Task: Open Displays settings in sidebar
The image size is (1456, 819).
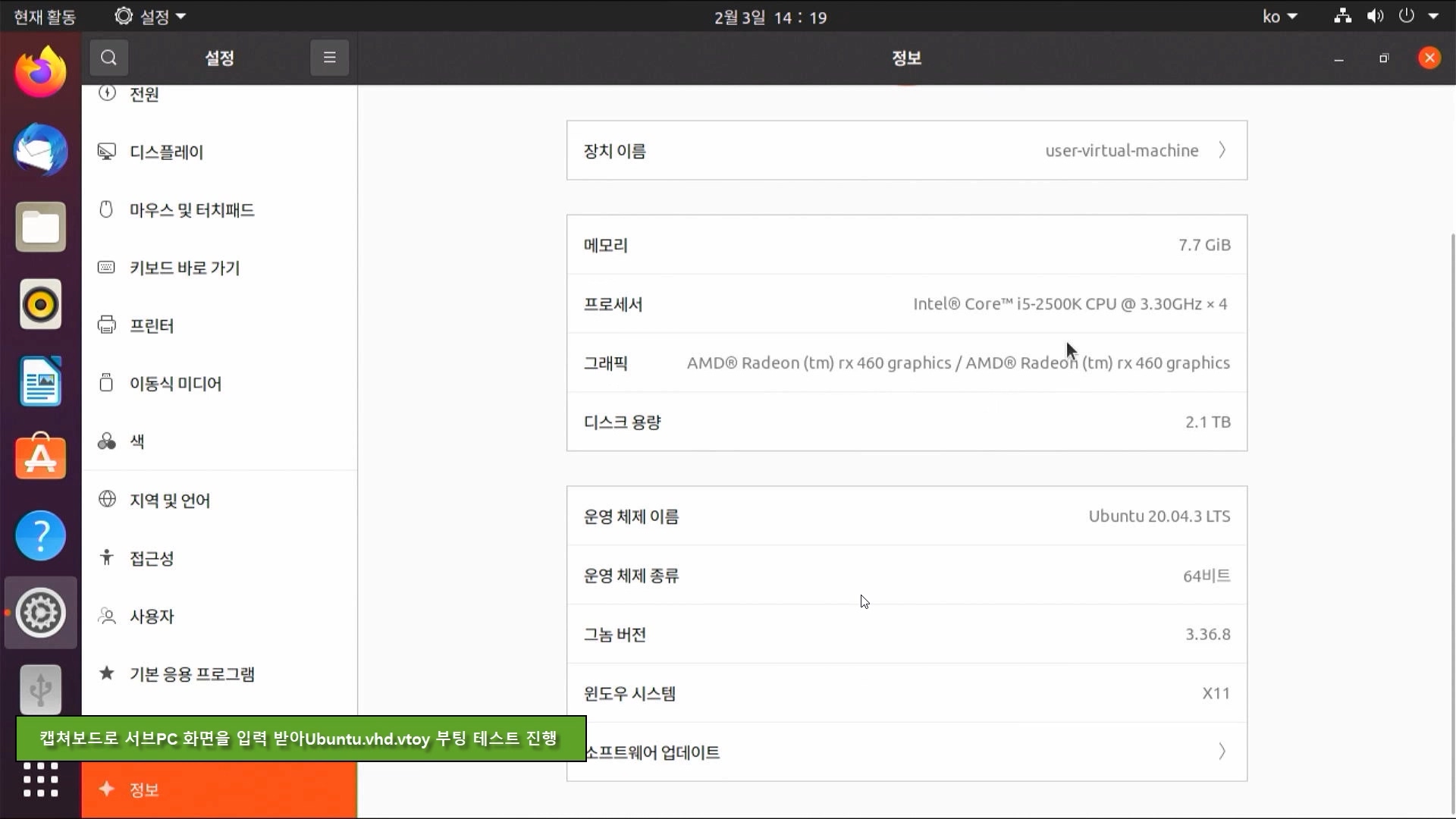Action: (x=166, y=152)
